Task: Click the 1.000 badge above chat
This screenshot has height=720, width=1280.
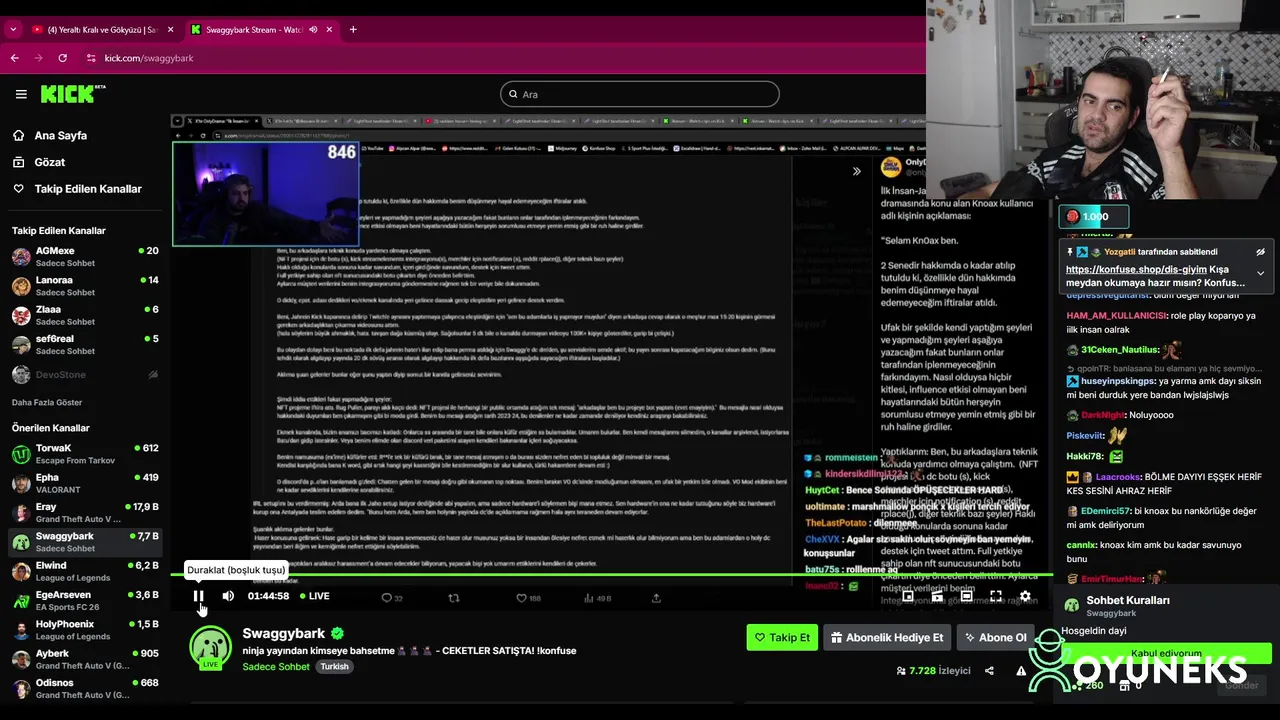Action: 1094,216
